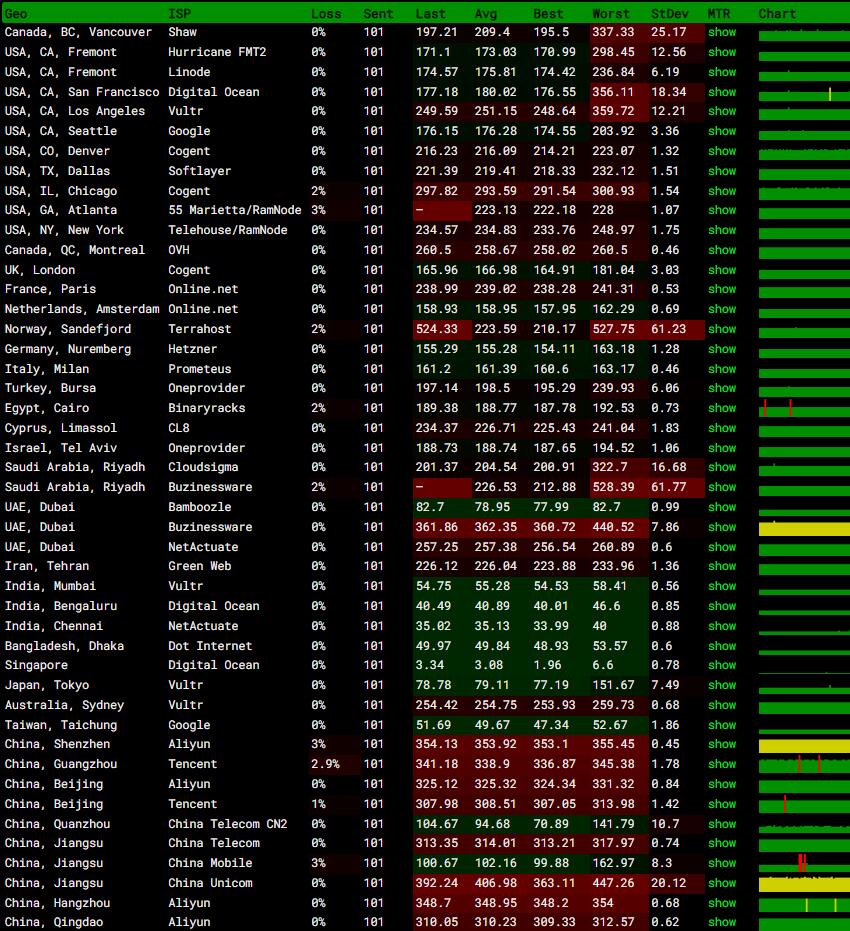The height and width of the screenshot is (931, 850).
Task: Click the ISP name Hurricane FMT2
Action: coord(217,52)
